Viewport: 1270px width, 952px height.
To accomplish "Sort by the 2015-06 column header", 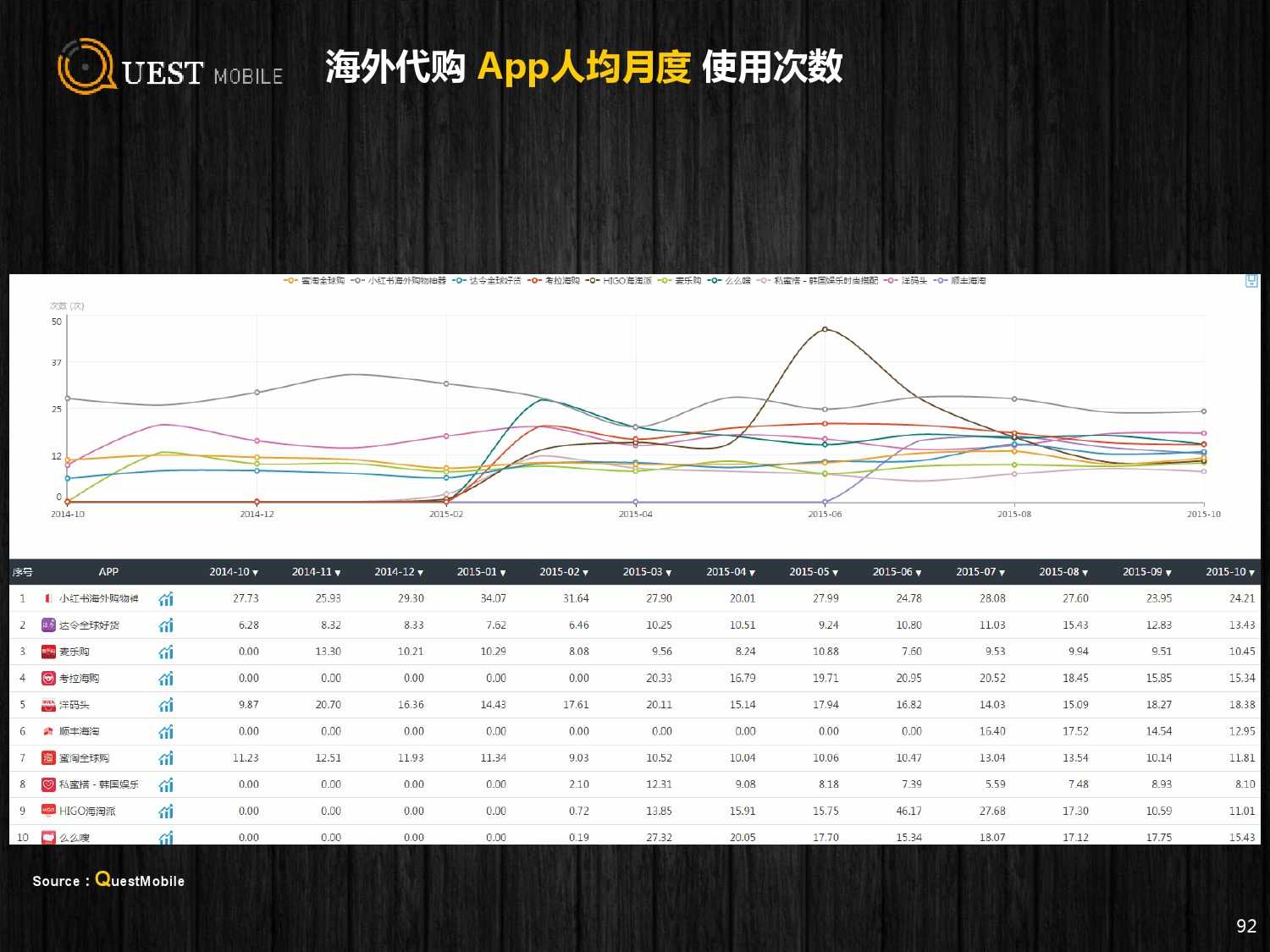I will (x=896, y=572).
